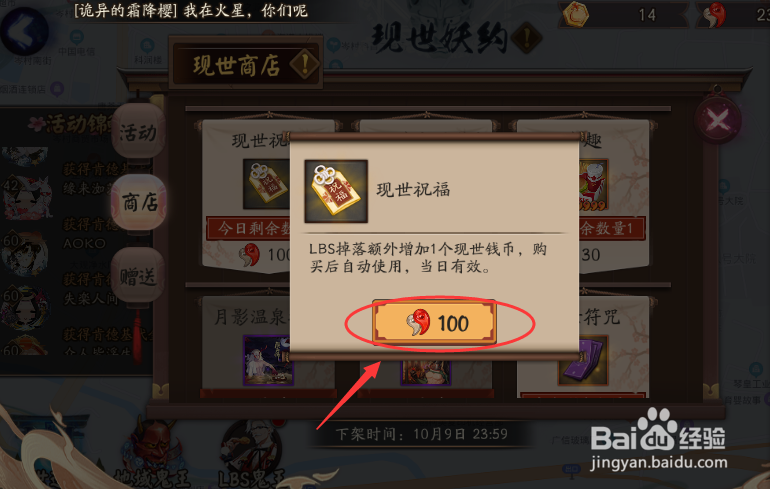
Task: Click the 现世妖约 title info icon
Action: [x=526, y=37]
